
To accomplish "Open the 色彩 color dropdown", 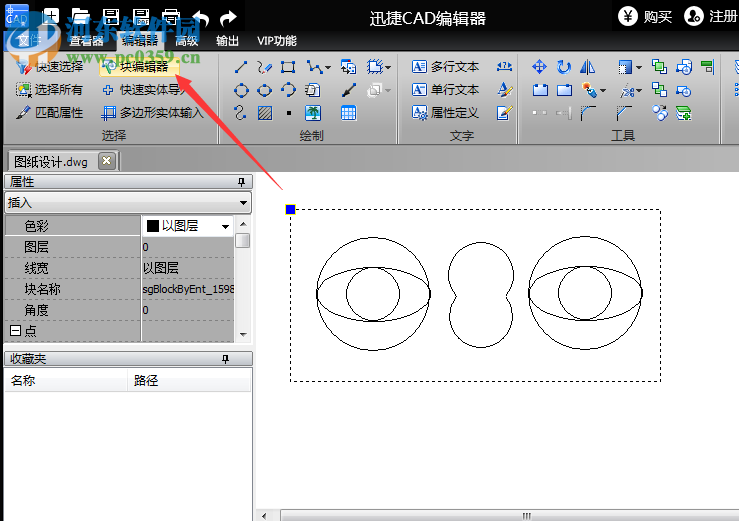I will point(225,226).
